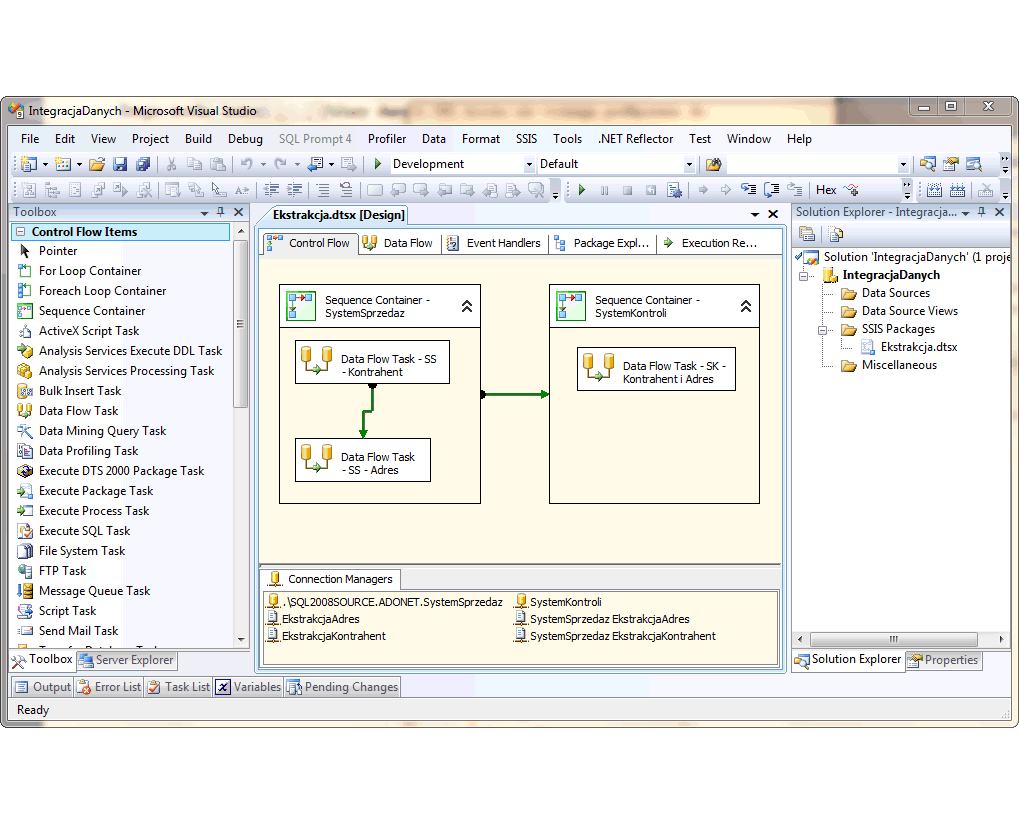This screenshot has width=1019, height=824.
Task: Click the Step Over debug icon
Action: (771, 190)
